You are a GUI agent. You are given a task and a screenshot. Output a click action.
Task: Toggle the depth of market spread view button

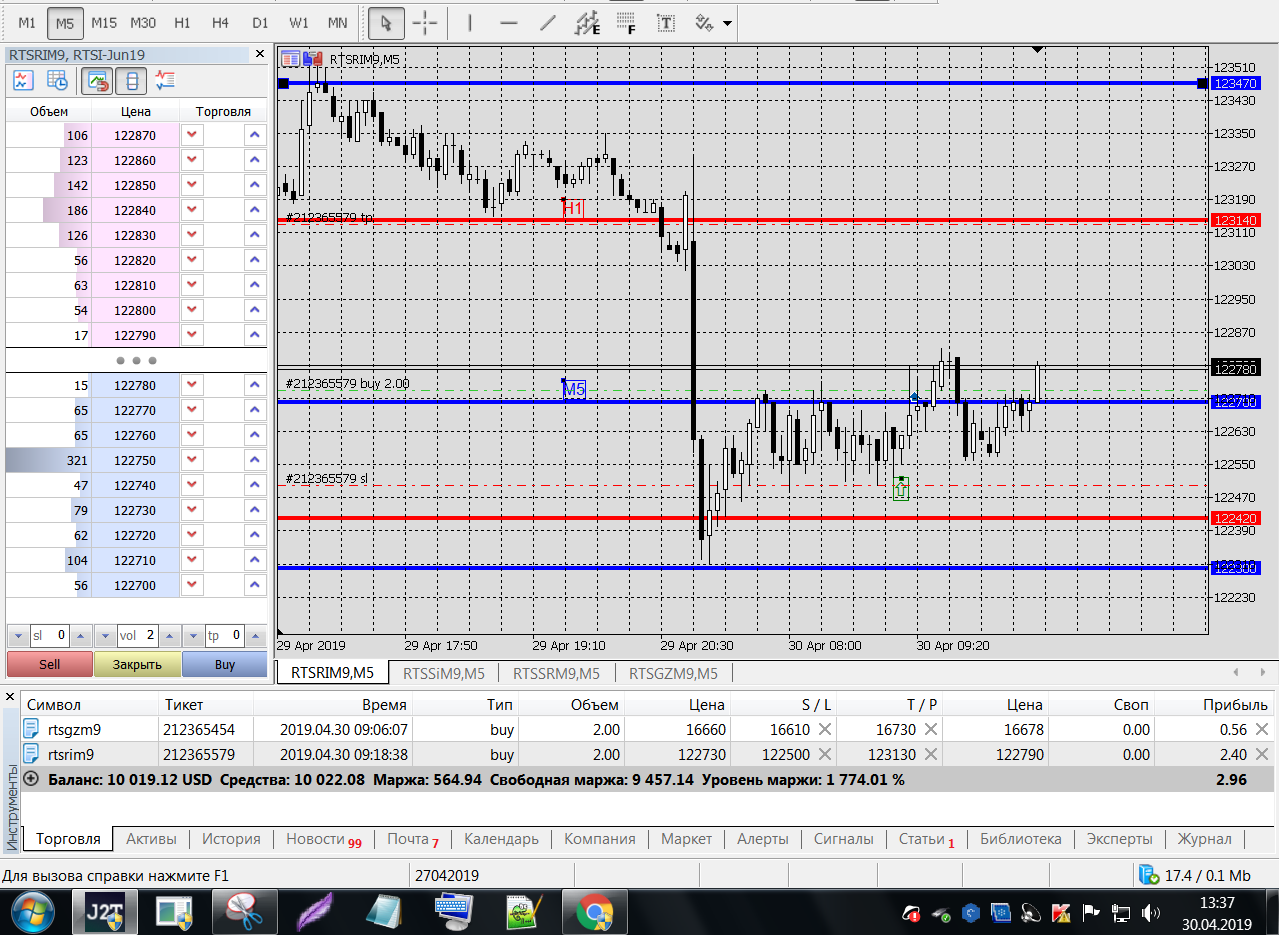[132, 81]
